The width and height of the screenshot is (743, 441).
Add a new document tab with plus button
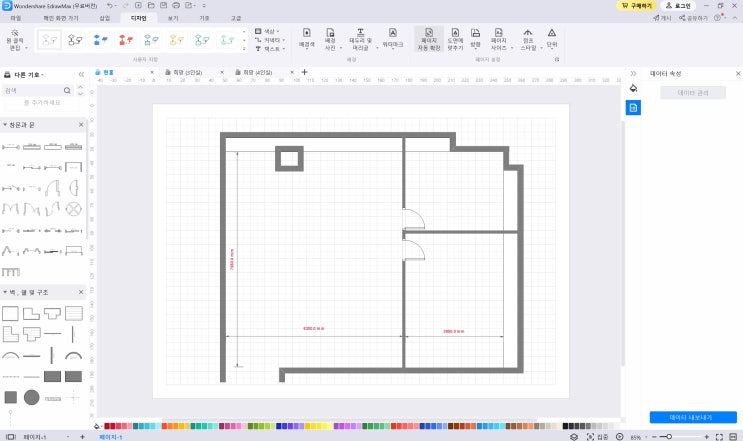[x=304, y=73]
